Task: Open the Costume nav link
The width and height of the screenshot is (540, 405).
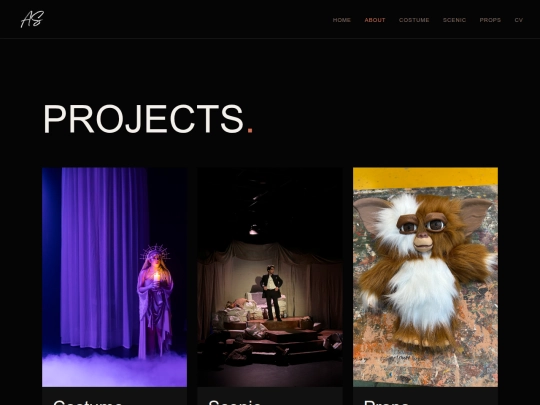Action: [414, 20]
